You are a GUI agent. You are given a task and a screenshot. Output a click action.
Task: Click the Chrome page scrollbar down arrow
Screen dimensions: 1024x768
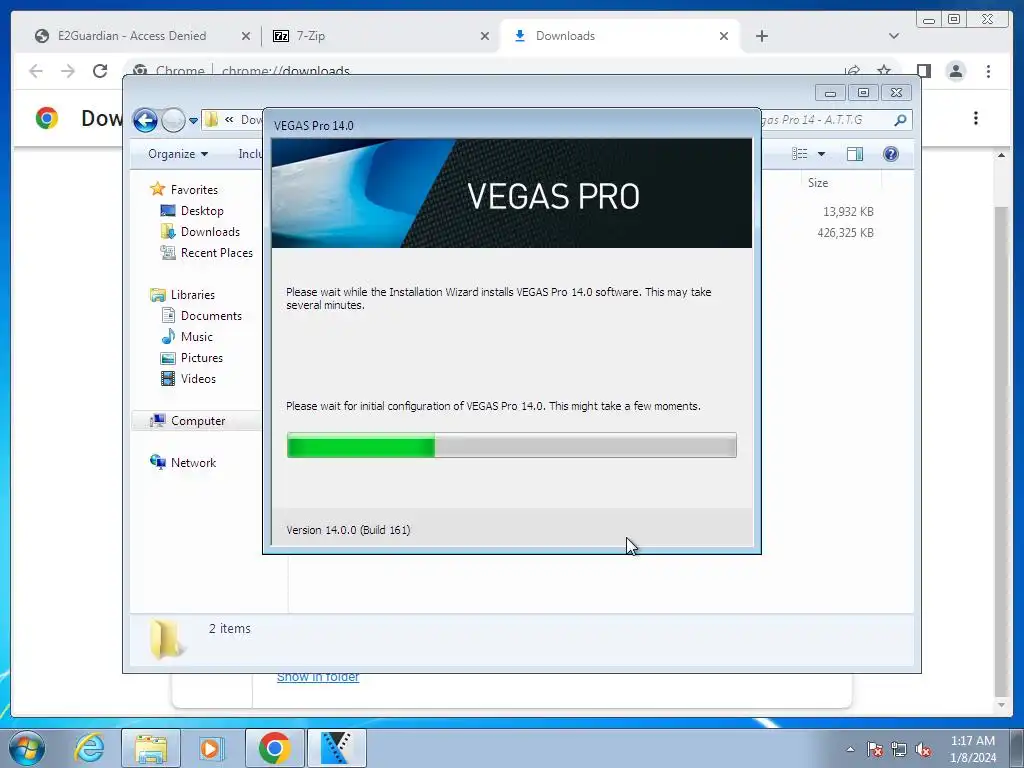pos(1002,705)
